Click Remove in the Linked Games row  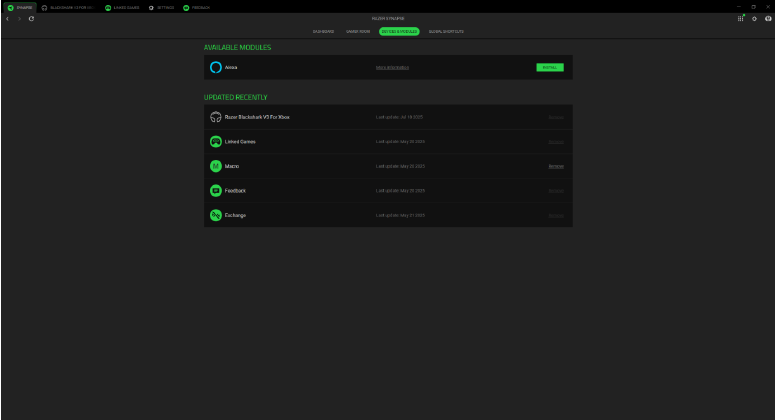pos(556,141)
